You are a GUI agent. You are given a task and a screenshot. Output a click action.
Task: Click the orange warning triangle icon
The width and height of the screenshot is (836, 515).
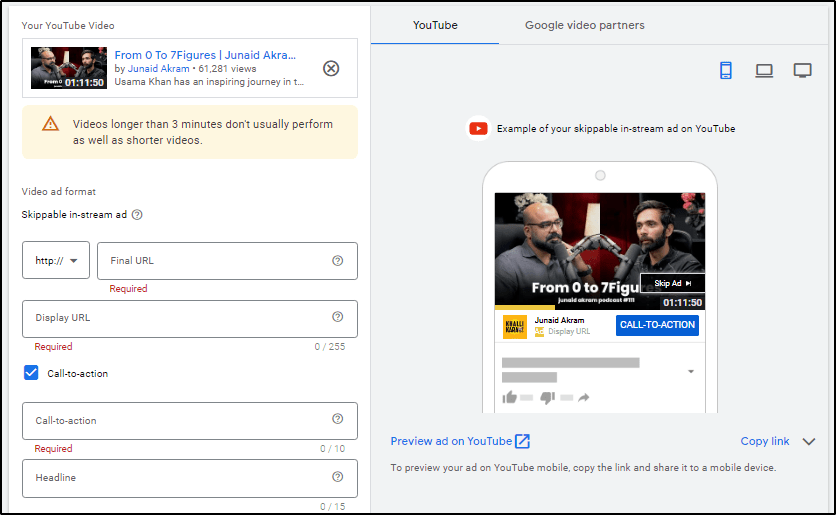[51, 124]
